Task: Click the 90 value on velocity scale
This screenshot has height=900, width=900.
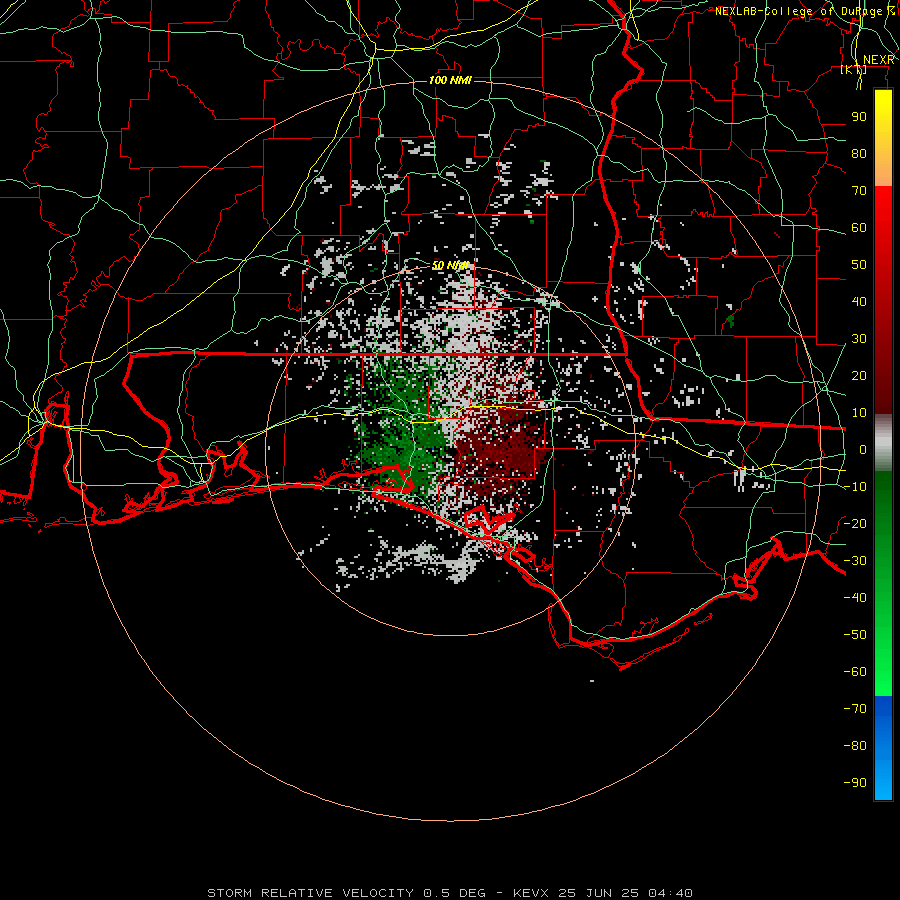Action: click(859, 117)
